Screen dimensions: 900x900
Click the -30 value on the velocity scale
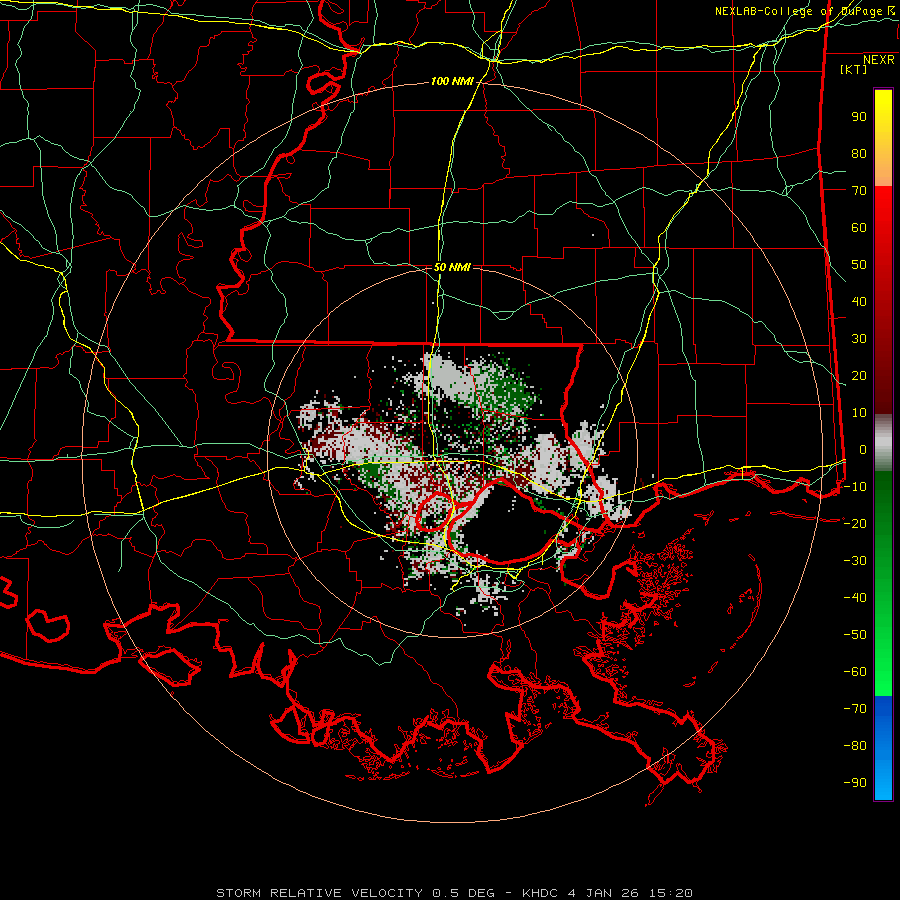point(855,560)
